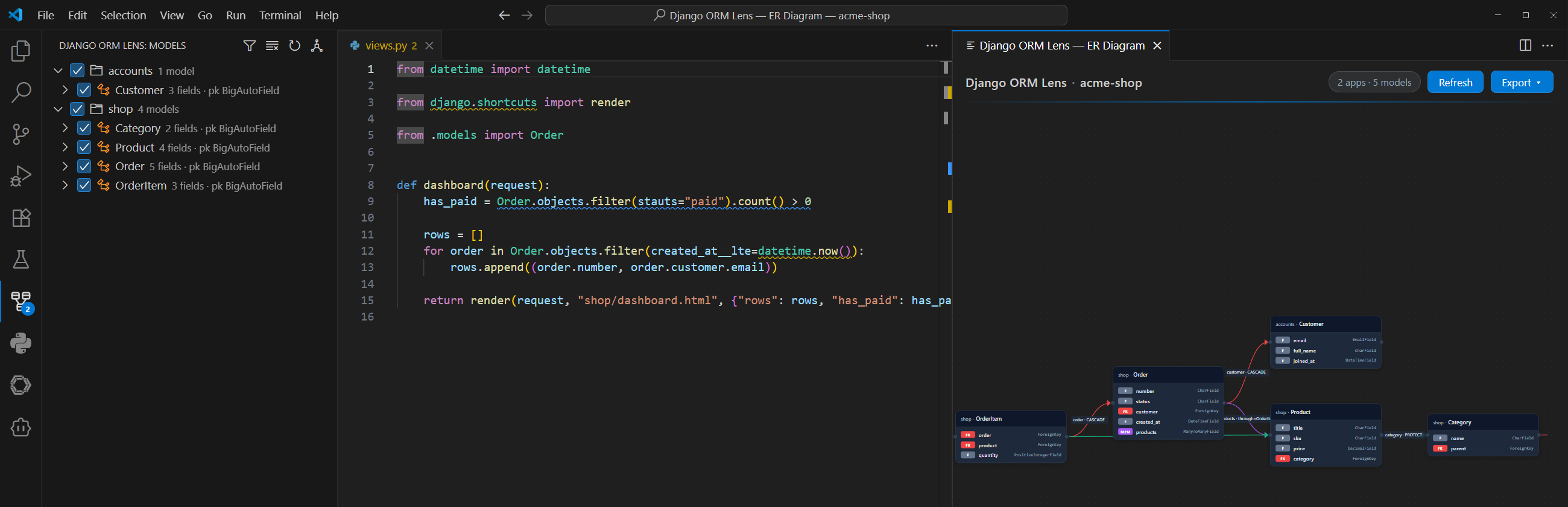The width and height of the screenshot is (1568, 507).
Task: Expand the Customer model fields
Action: point(65,90)
